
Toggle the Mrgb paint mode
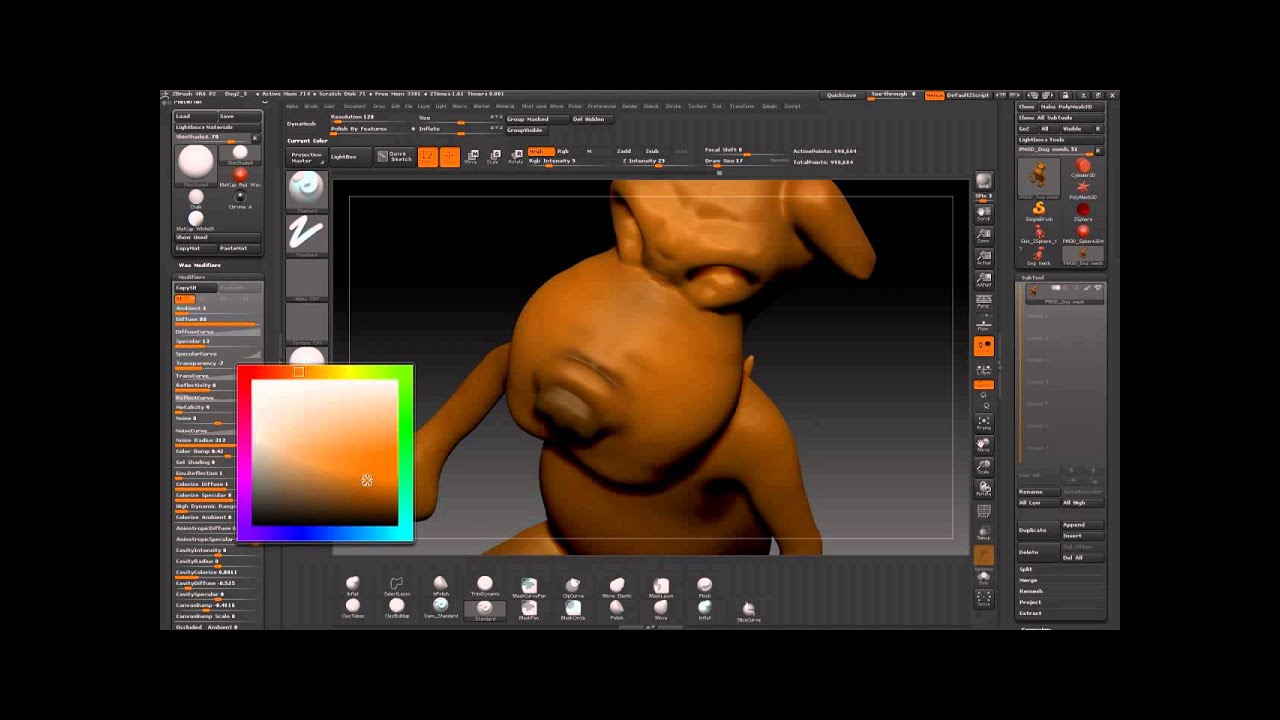540,151
